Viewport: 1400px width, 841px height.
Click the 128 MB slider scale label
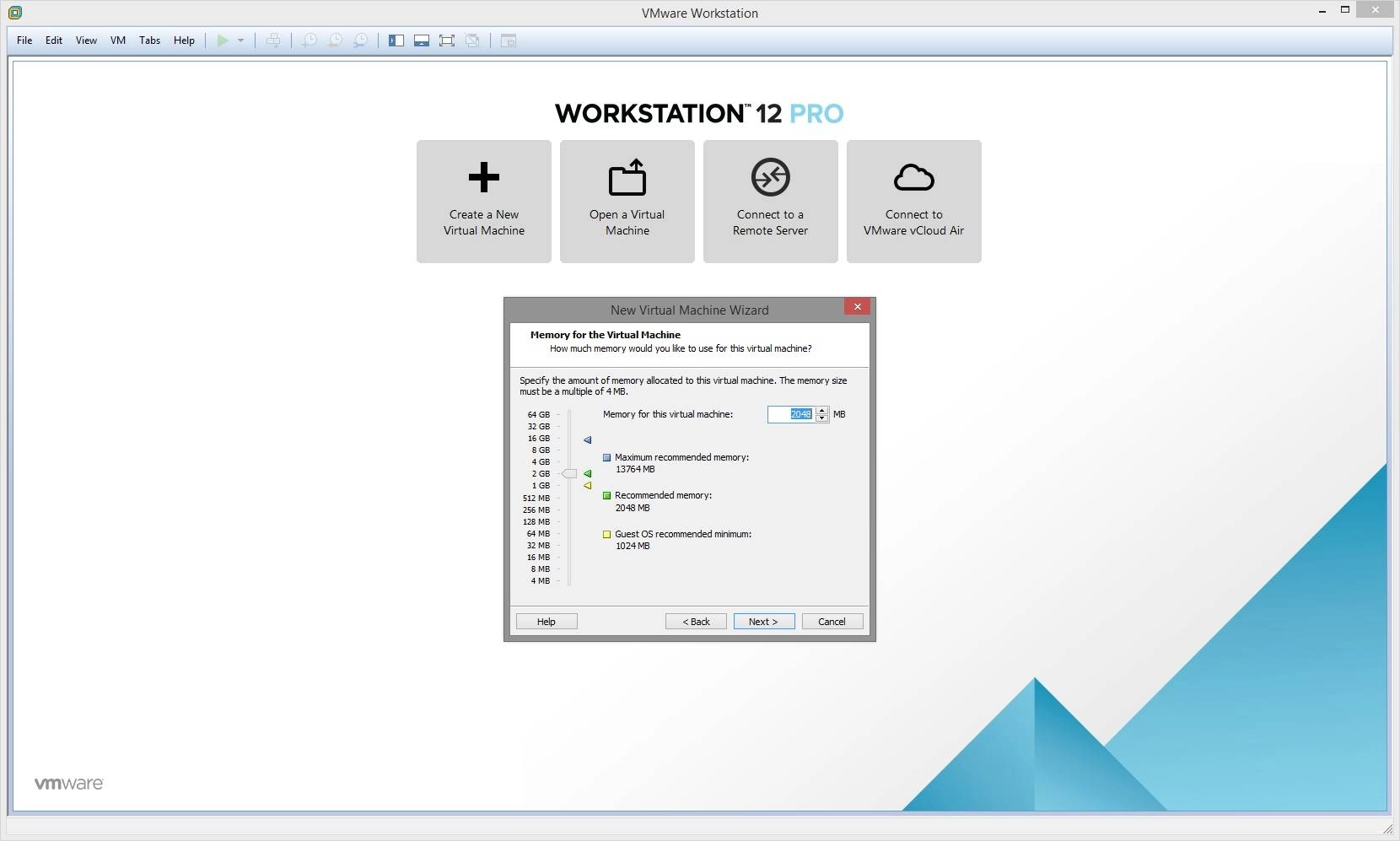pos(536,521)
